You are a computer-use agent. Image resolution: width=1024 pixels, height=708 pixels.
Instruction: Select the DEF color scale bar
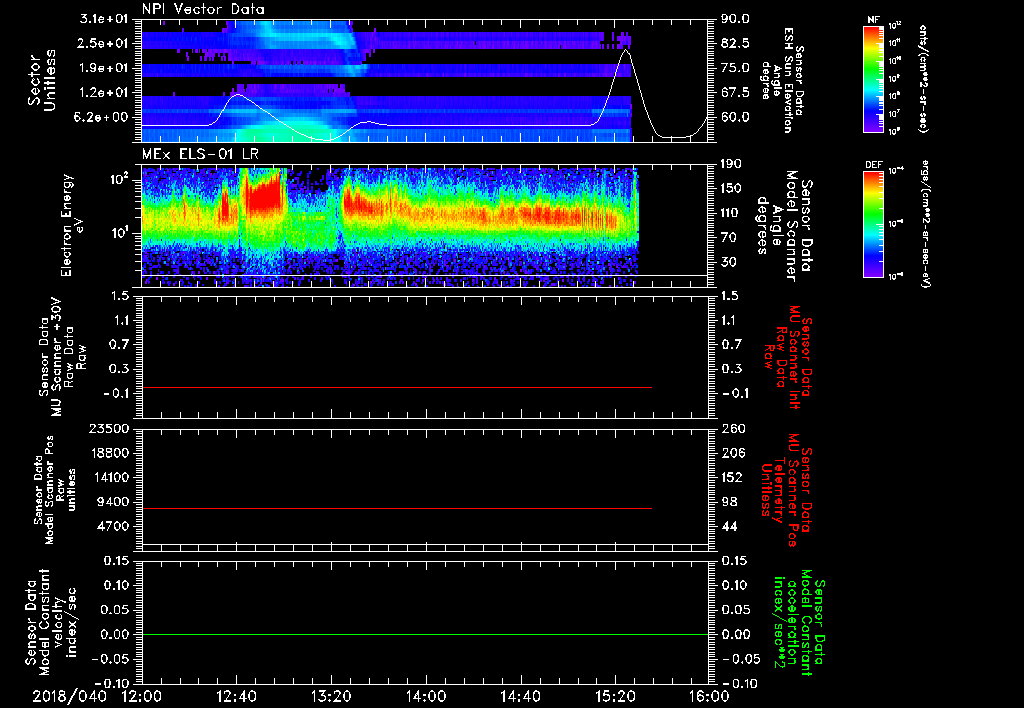[x=873, y=224]
